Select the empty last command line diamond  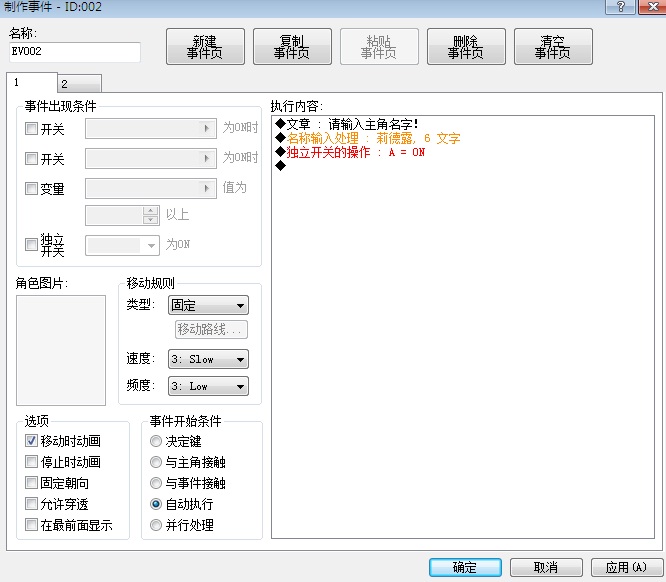tap(280, 166)
